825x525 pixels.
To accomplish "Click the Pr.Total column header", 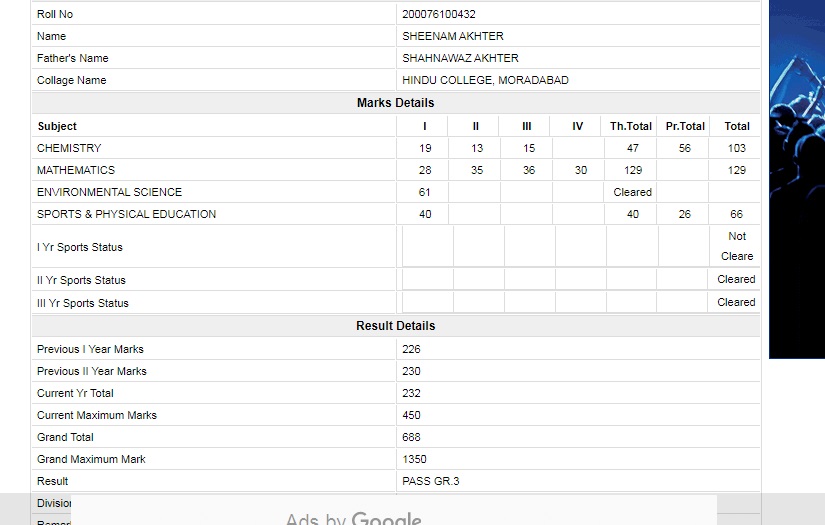I will [685, 126].
